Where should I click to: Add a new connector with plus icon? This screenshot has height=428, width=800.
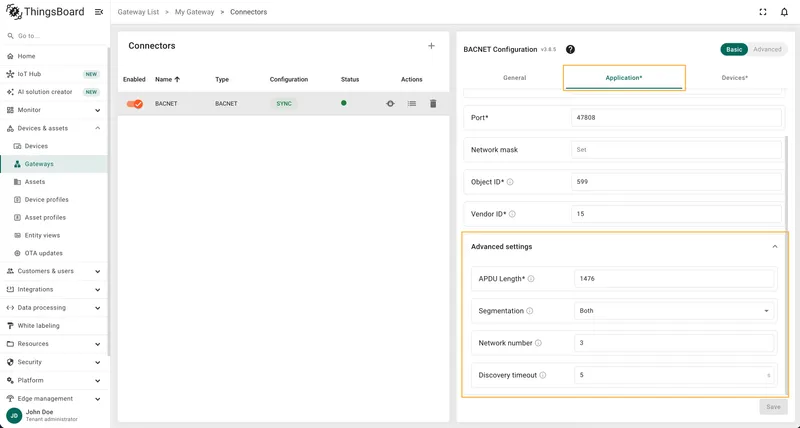(x=431, y=46)
